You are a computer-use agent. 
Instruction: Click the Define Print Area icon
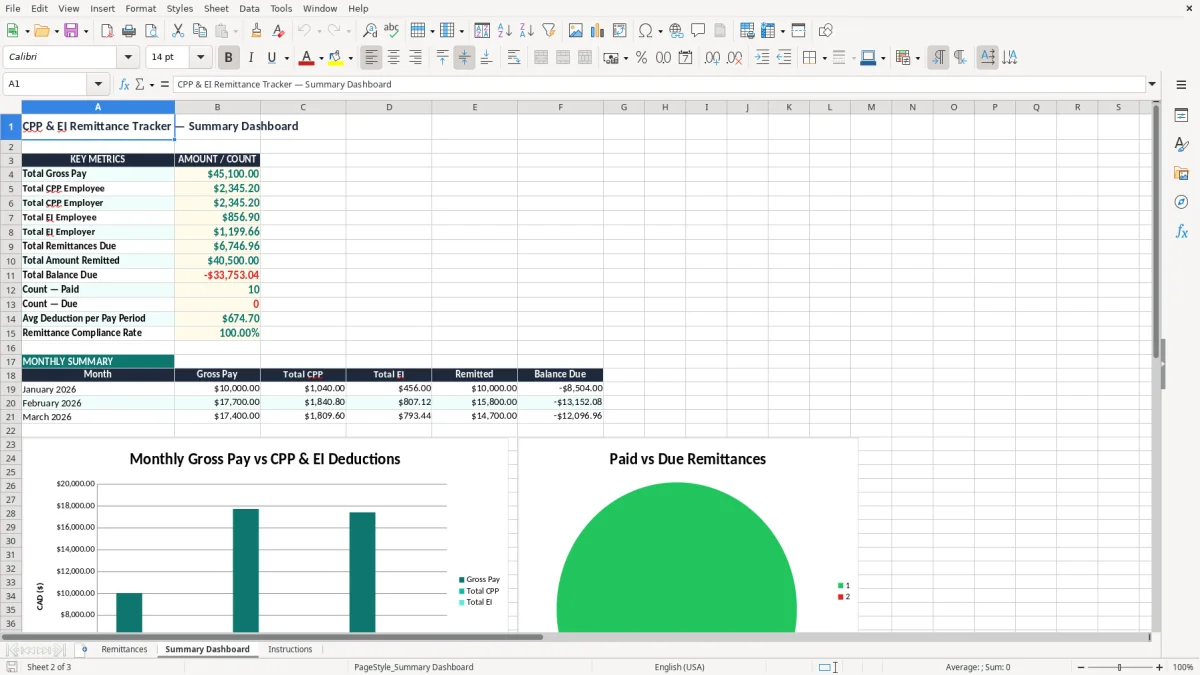[x=747, y=31]
